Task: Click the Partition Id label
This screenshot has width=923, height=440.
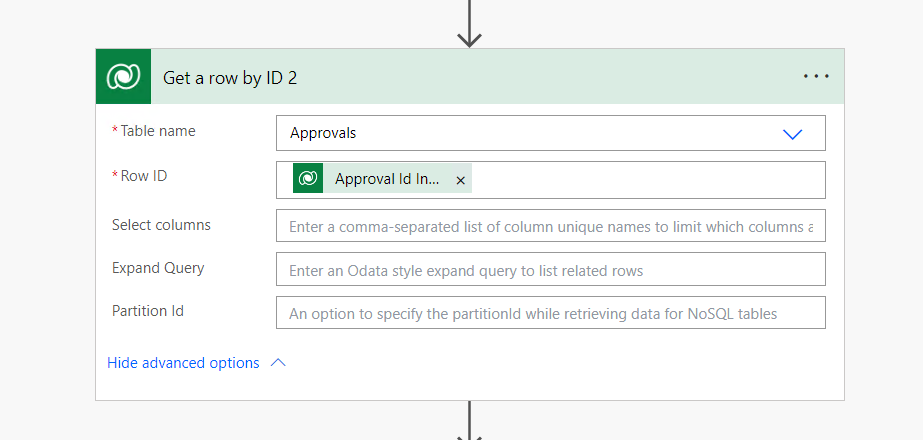Action: 148,310
